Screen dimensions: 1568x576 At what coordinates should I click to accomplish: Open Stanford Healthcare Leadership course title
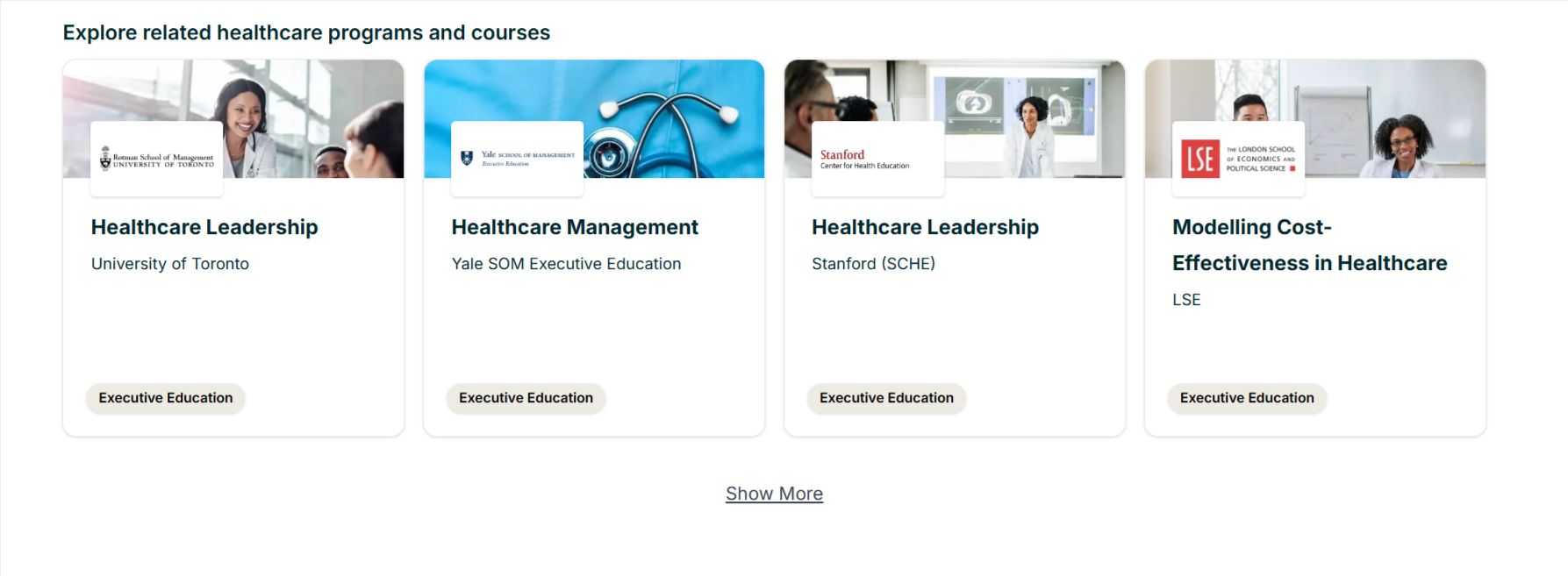point(925,227)
